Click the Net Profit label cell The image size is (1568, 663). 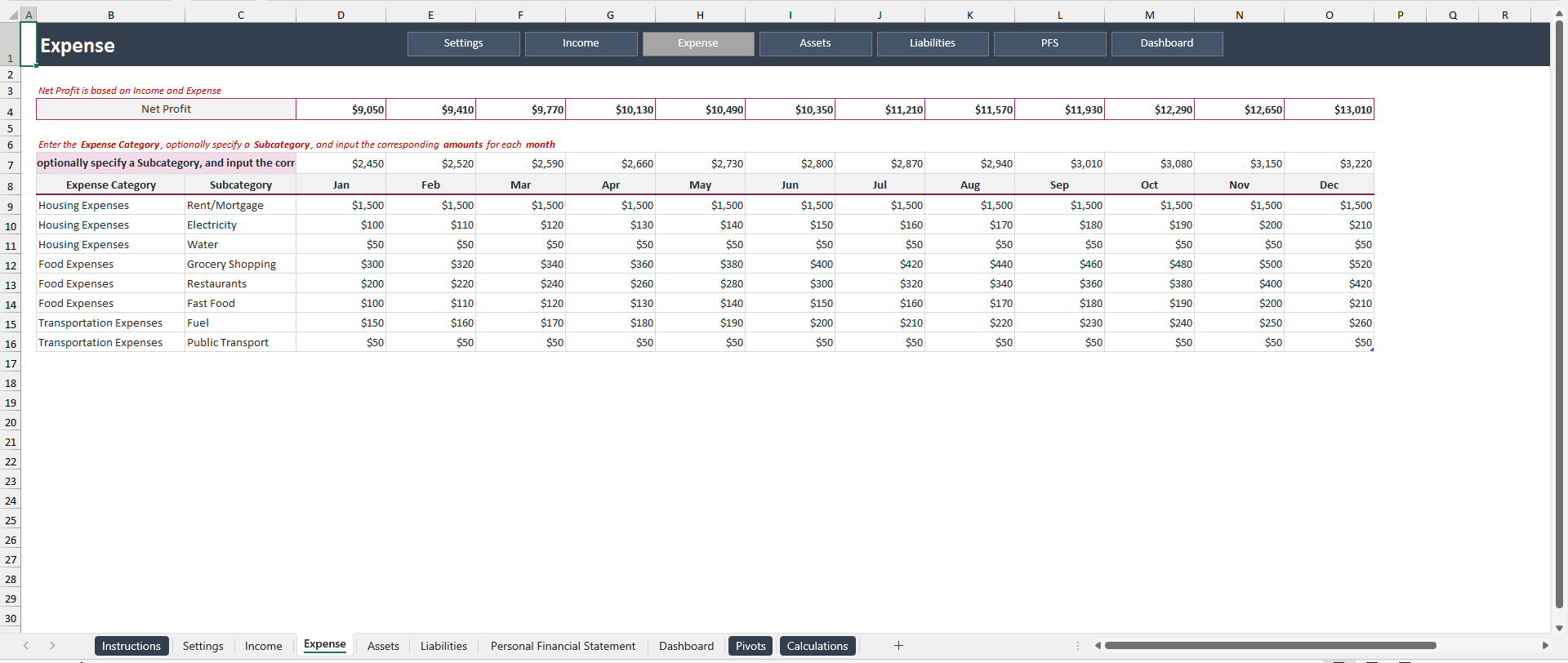pyautogui.click(x=166, y=109)
